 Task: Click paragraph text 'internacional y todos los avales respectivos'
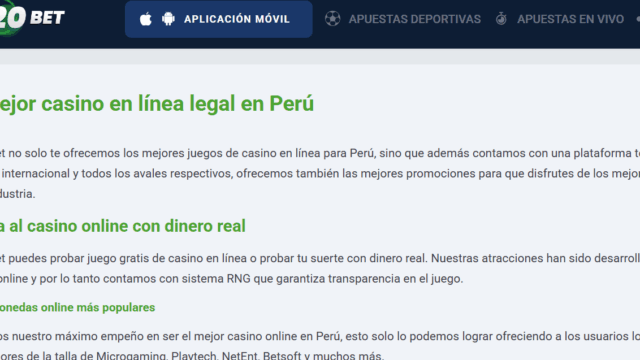tap(117, 173)
